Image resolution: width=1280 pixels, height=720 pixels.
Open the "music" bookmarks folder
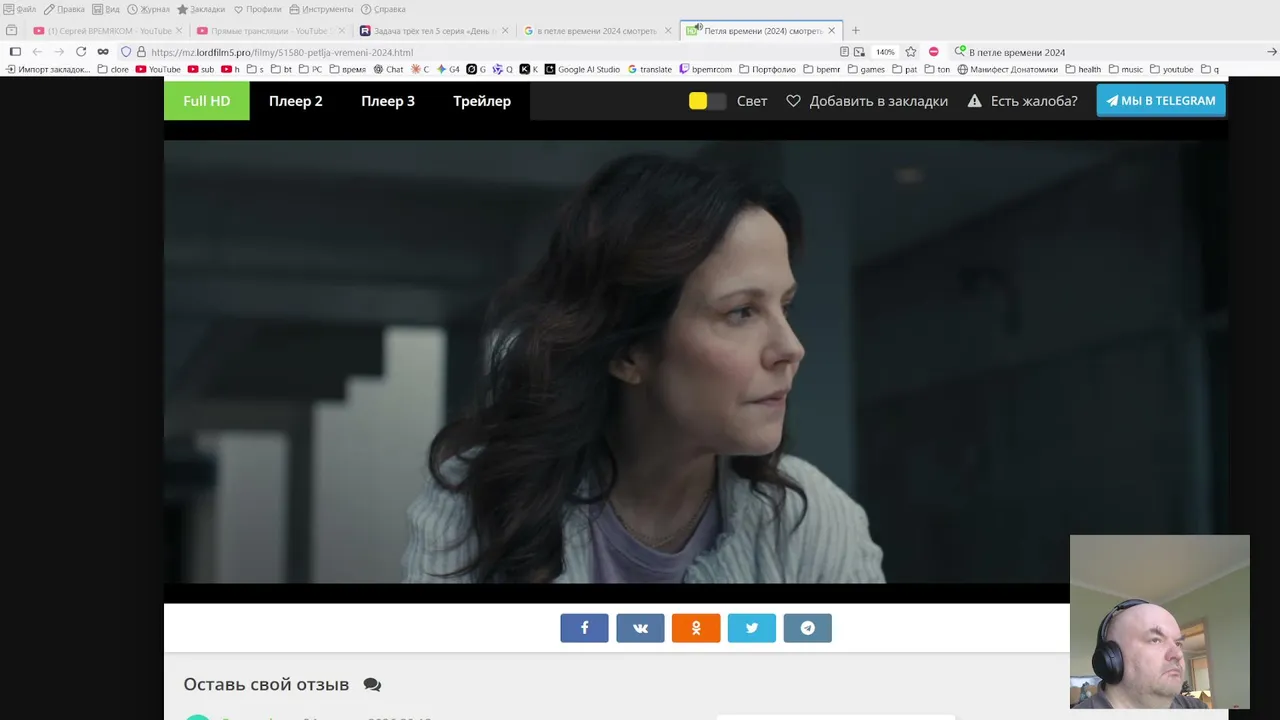(x=1126, y=69)
